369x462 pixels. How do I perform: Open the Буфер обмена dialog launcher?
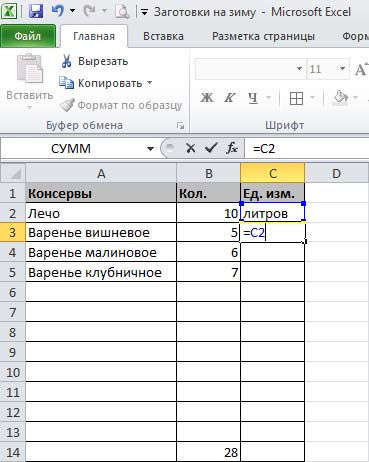pos(180,125)
